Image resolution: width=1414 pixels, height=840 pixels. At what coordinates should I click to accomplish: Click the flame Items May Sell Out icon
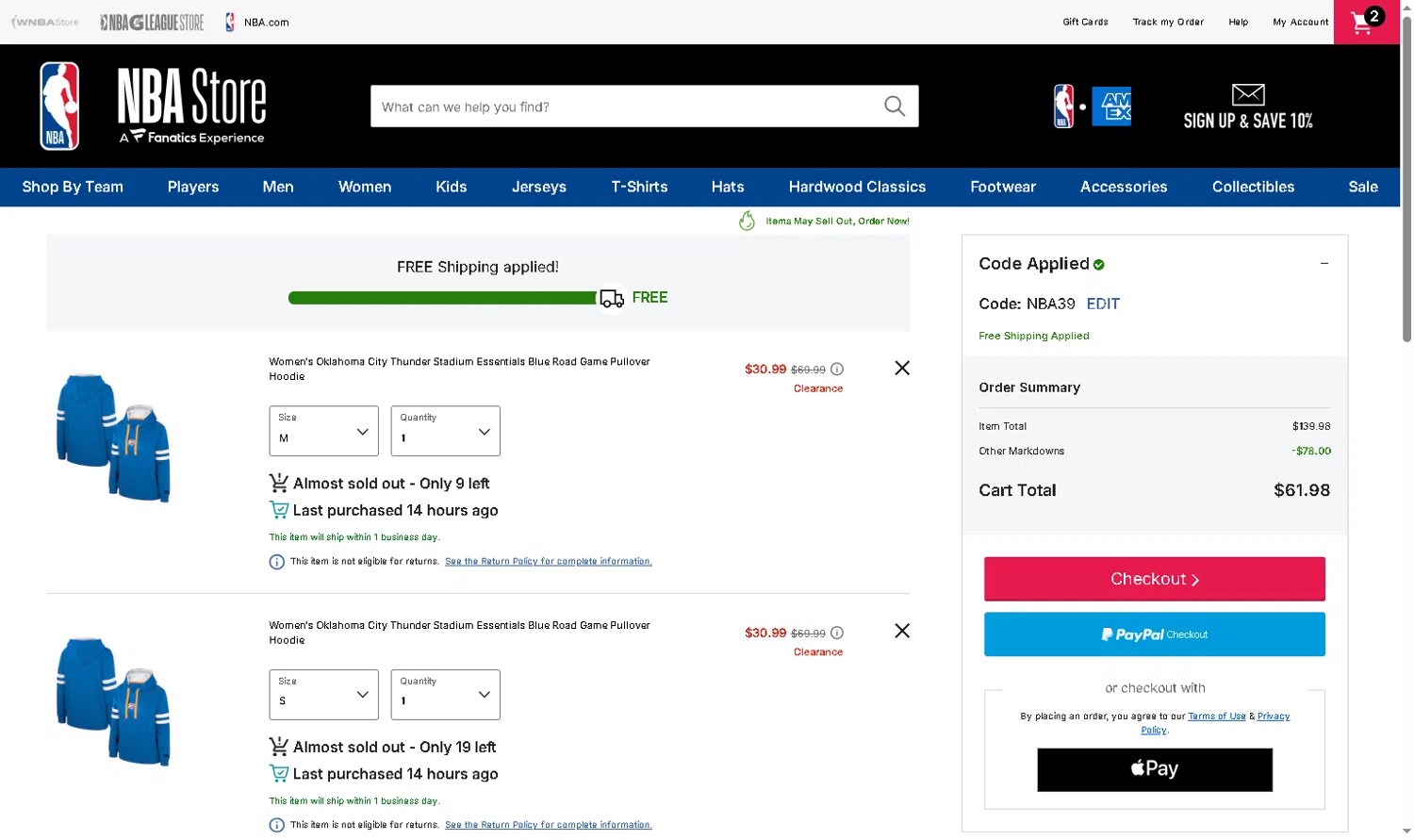(747, 221)
